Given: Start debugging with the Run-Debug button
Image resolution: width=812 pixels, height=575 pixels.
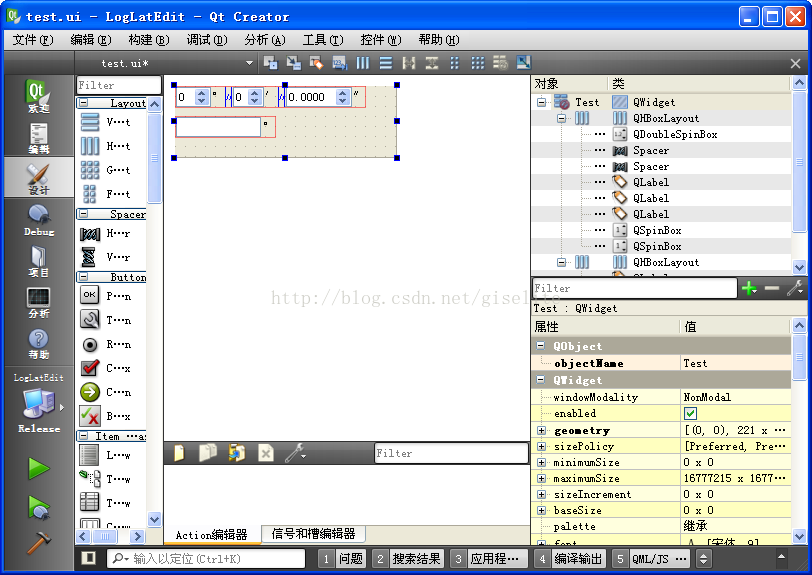Looking at the screenshot, I should [x=38, y=507].
